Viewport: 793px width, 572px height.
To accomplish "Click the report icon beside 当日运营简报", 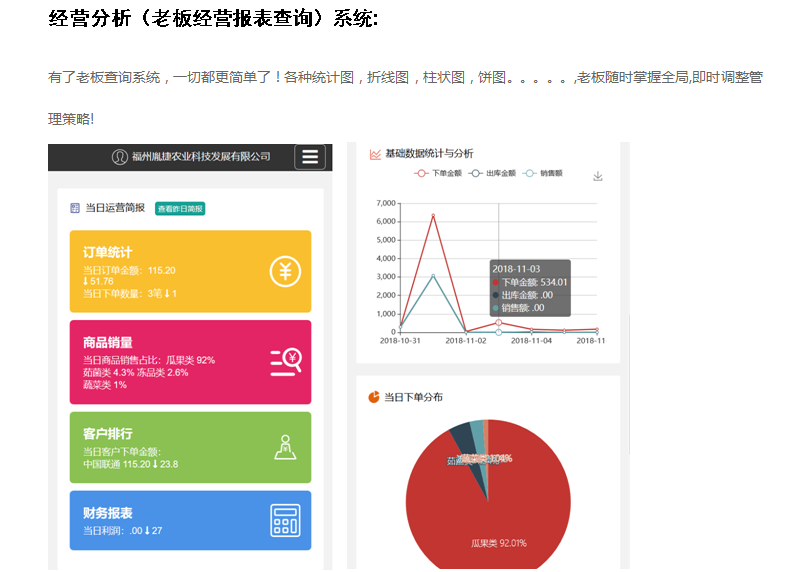I will (75, 208).
